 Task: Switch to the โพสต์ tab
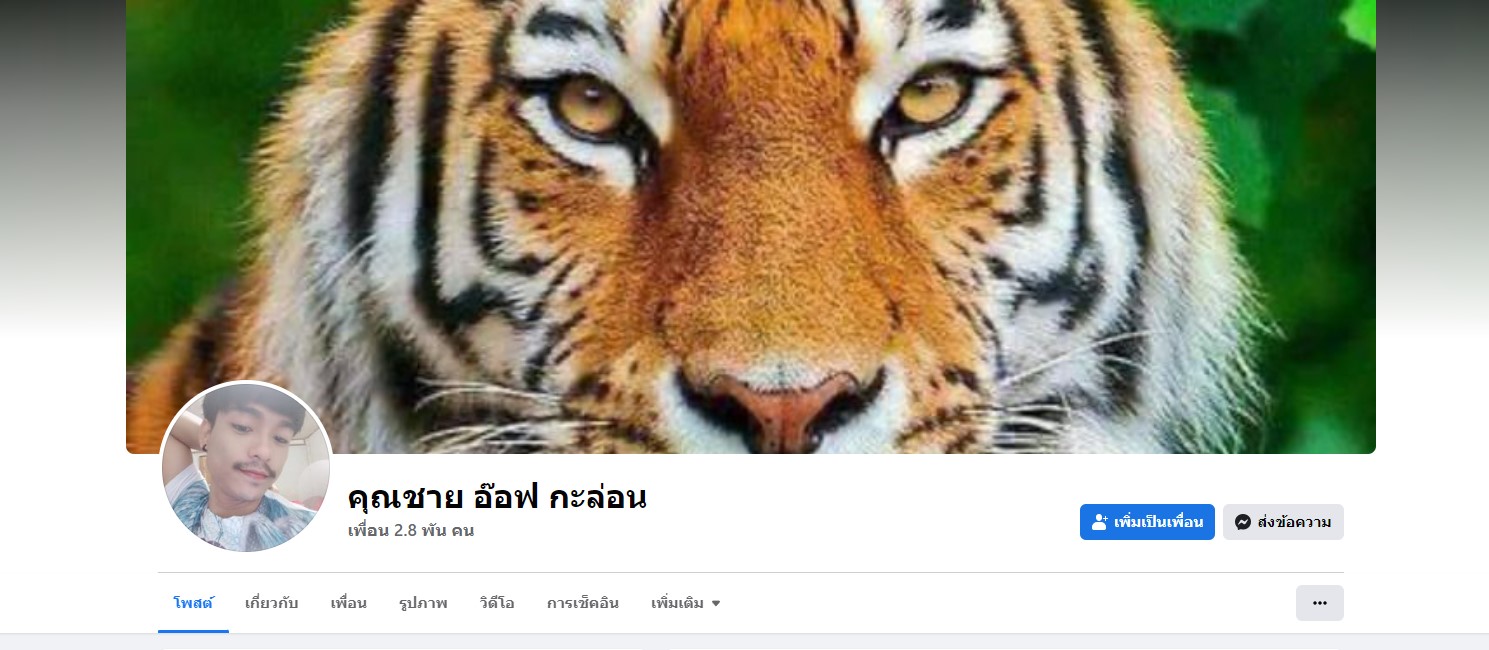click(193, 603)
